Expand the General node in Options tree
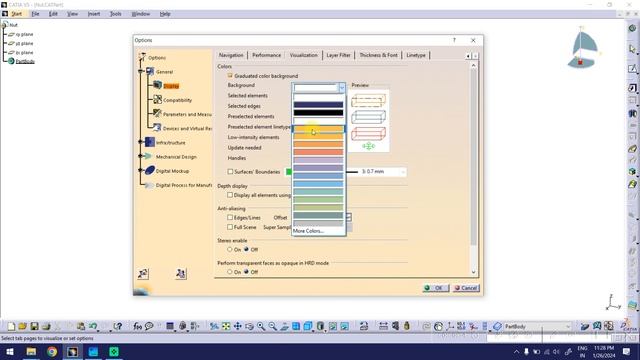This screenshot has height=360, width=640. tap(141, 71)
